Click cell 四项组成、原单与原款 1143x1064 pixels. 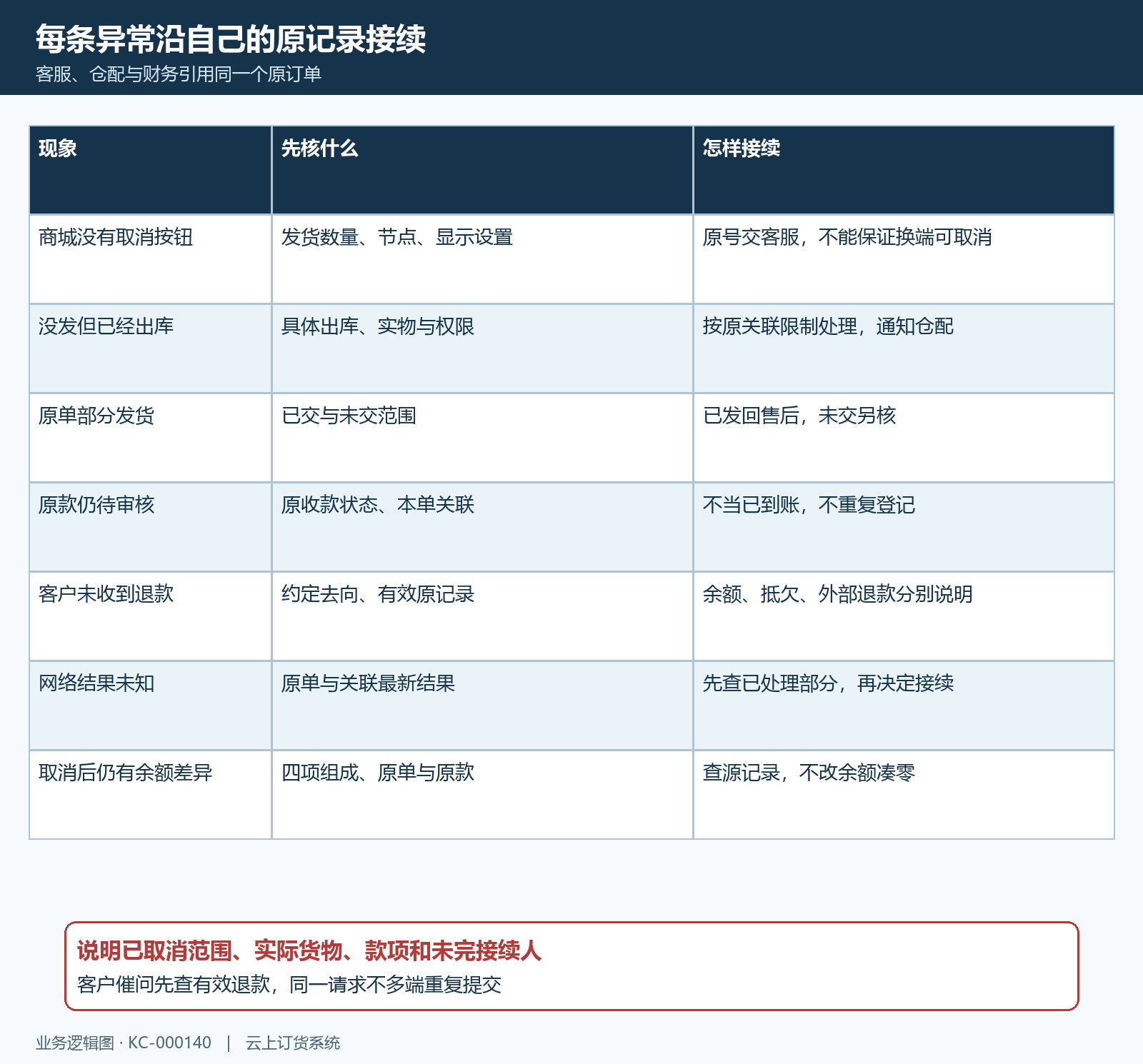coord(482,795)
